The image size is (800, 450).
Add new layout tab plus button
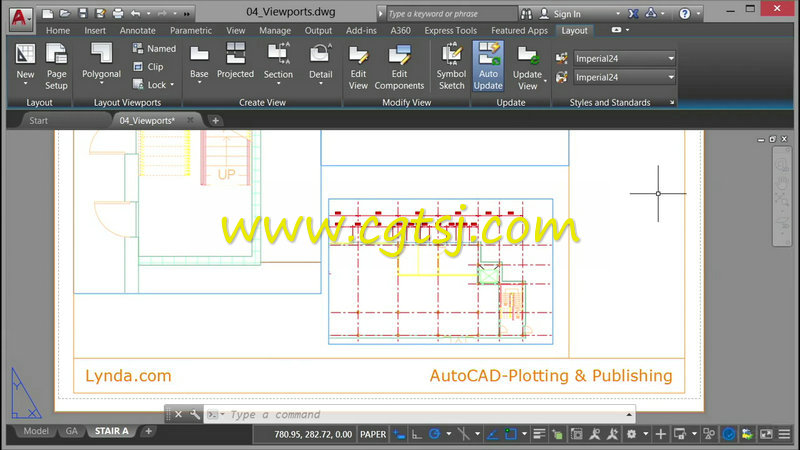coord(148,432)
